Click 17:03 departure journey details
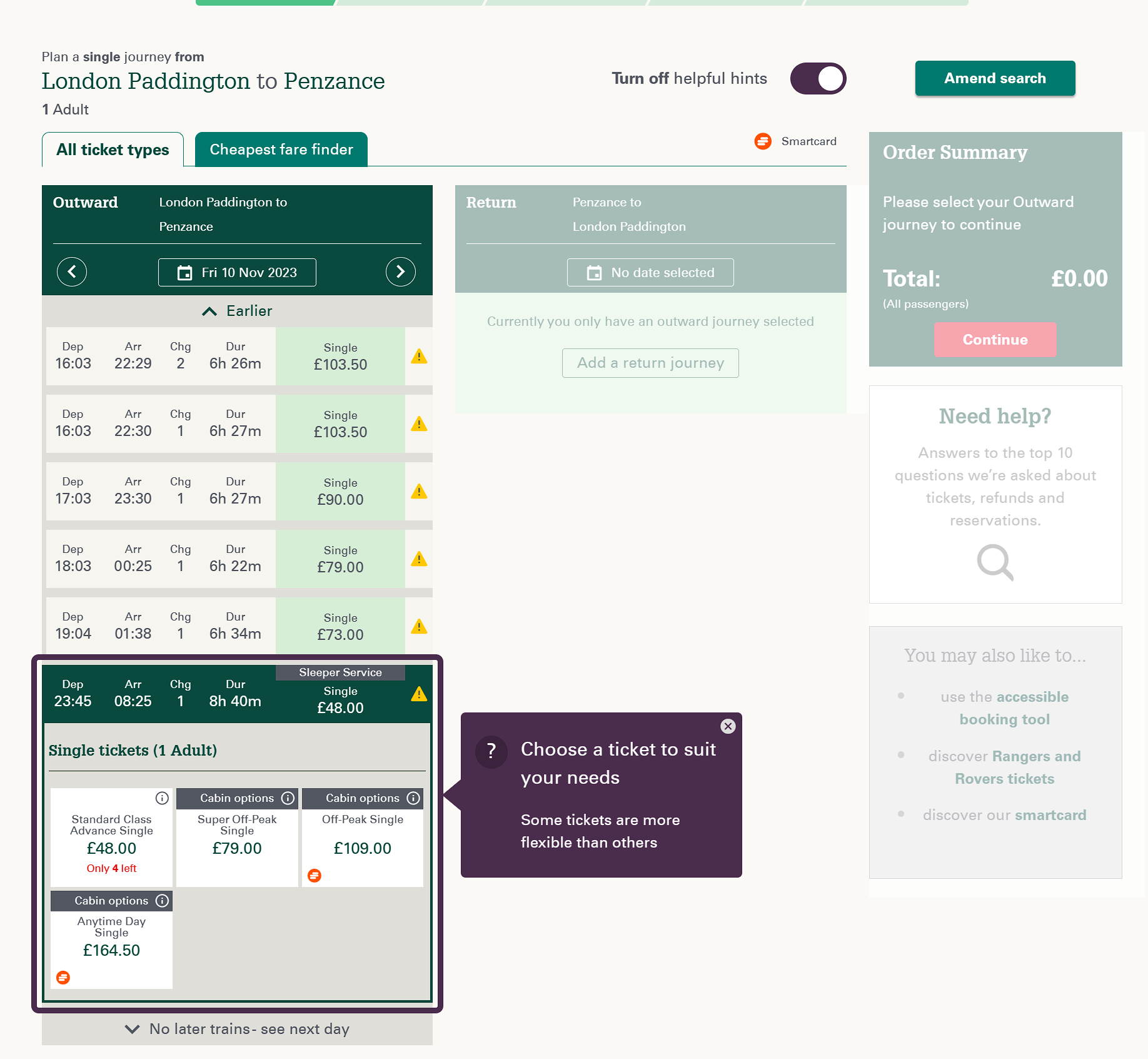 161,492
